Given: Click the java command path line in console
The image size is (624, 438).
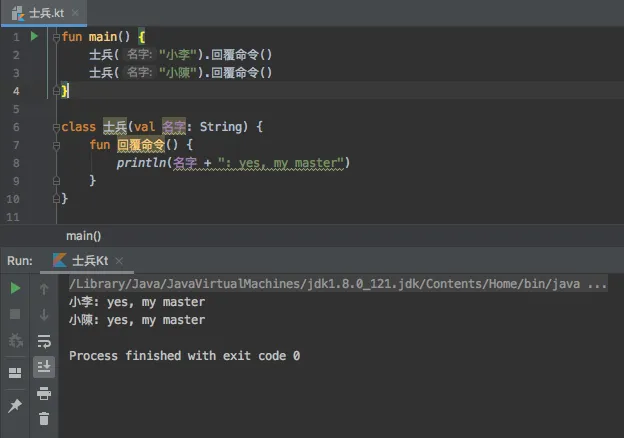Looking at the screenshot, I should 338,284.
